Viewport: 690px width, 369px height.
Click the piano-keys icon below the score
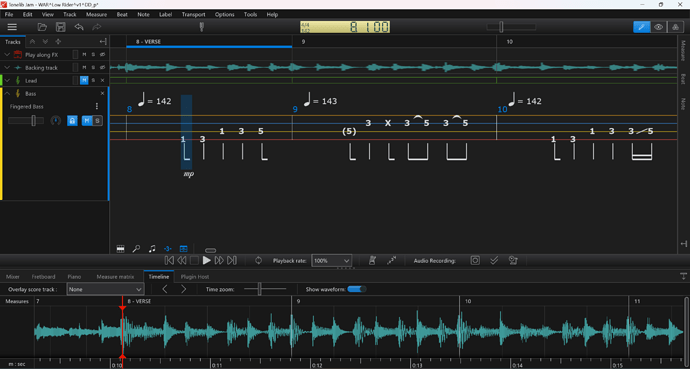[x=120, y=249]
